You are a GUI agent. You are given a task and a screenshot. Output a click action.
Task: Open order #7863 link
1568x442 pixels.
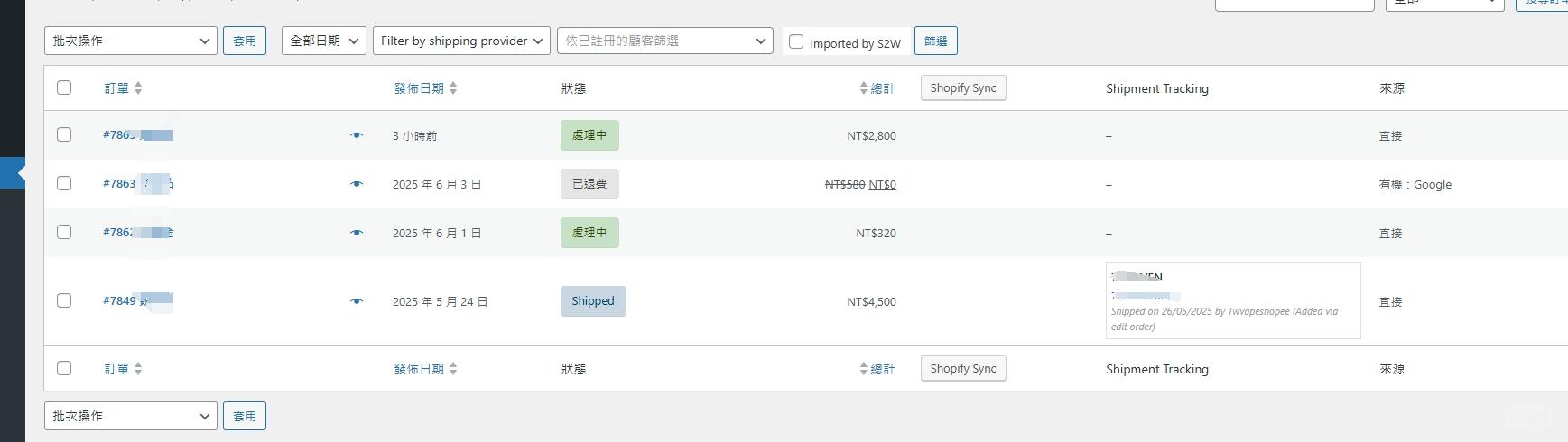click(x=138, y=184)
